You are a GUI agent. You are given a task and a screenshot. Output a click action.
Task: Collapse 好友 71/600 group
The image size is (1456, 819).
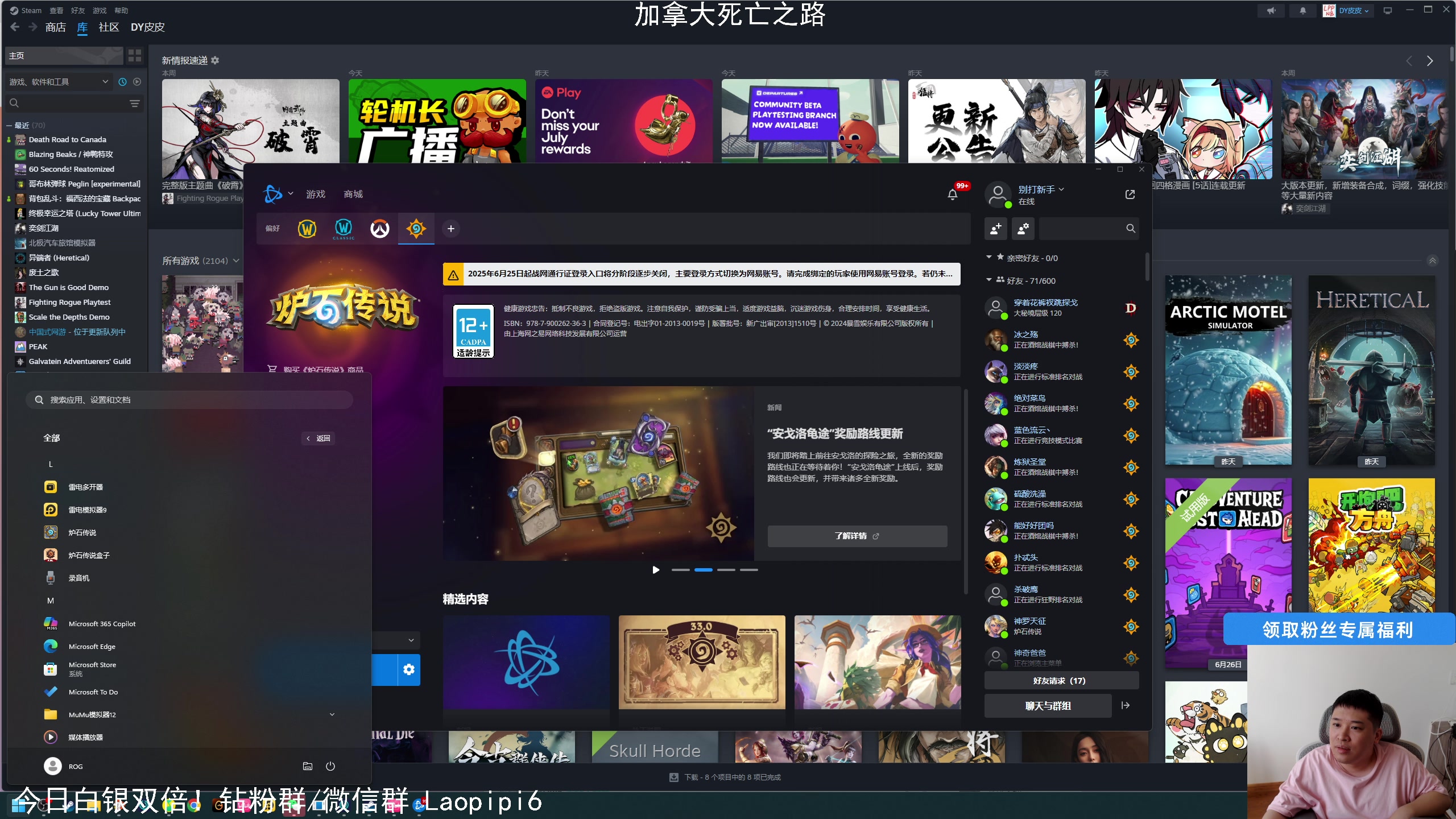(989, 280)
